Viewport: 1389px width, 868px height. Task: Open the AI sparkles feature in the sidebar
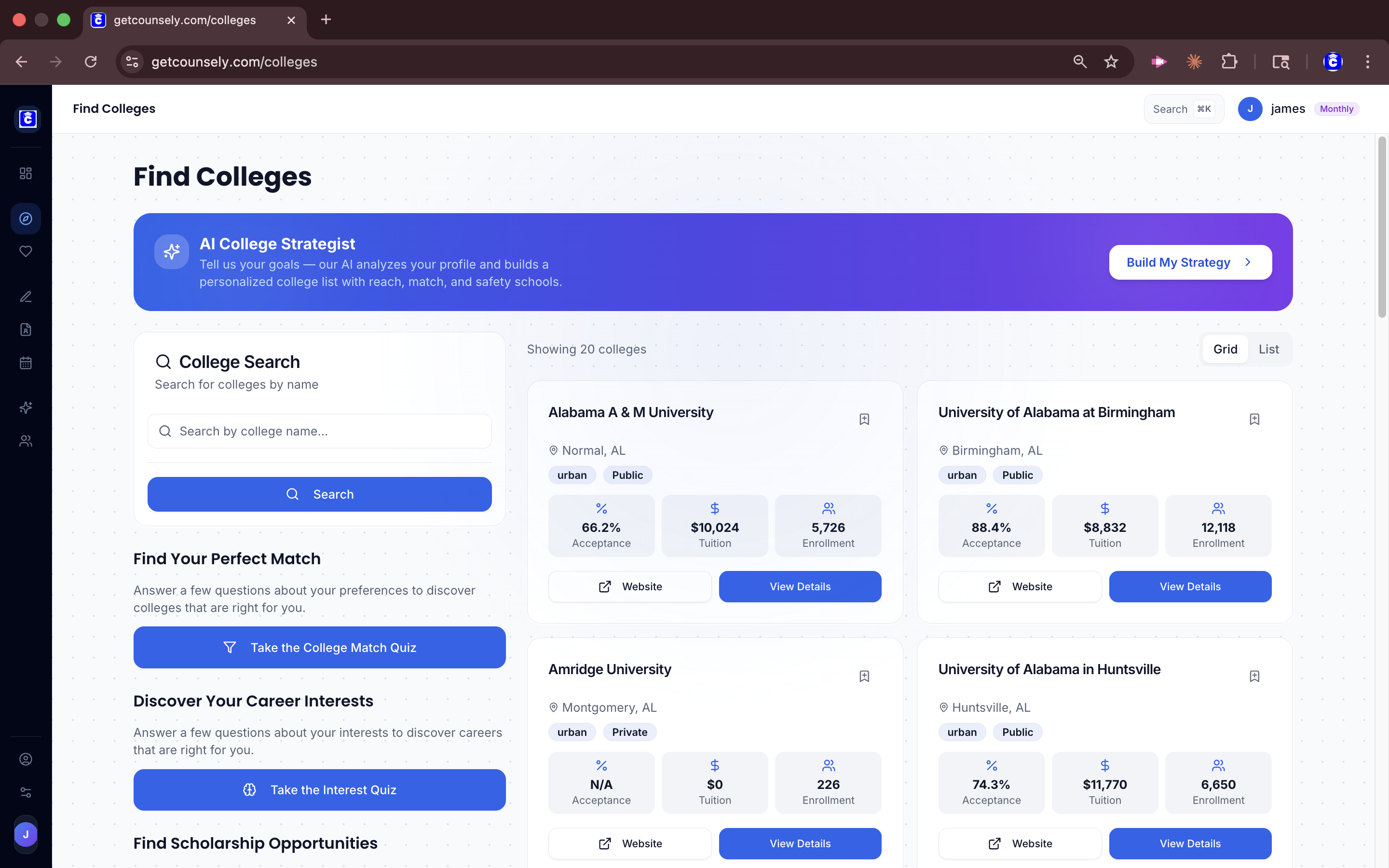point(25,407)
